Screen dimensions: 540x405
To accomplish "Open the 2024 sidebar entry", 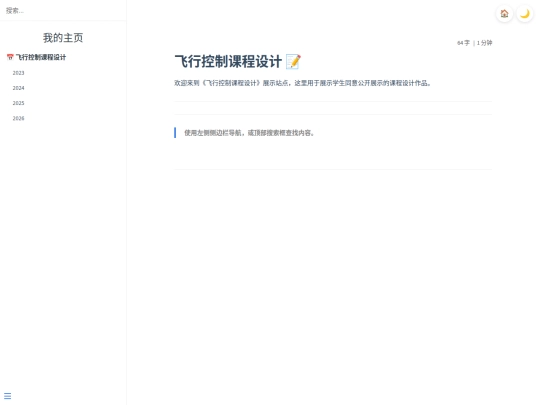I will (x=19, y=88).
